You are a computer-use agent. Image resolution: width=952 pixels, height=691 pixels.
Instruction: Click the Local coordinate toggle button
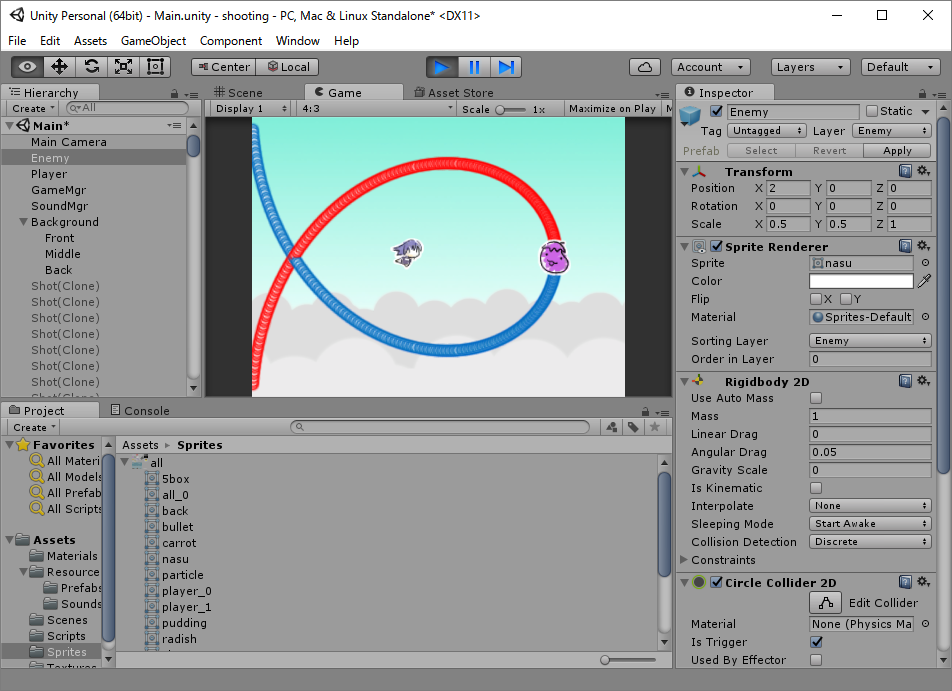(287, 67)
